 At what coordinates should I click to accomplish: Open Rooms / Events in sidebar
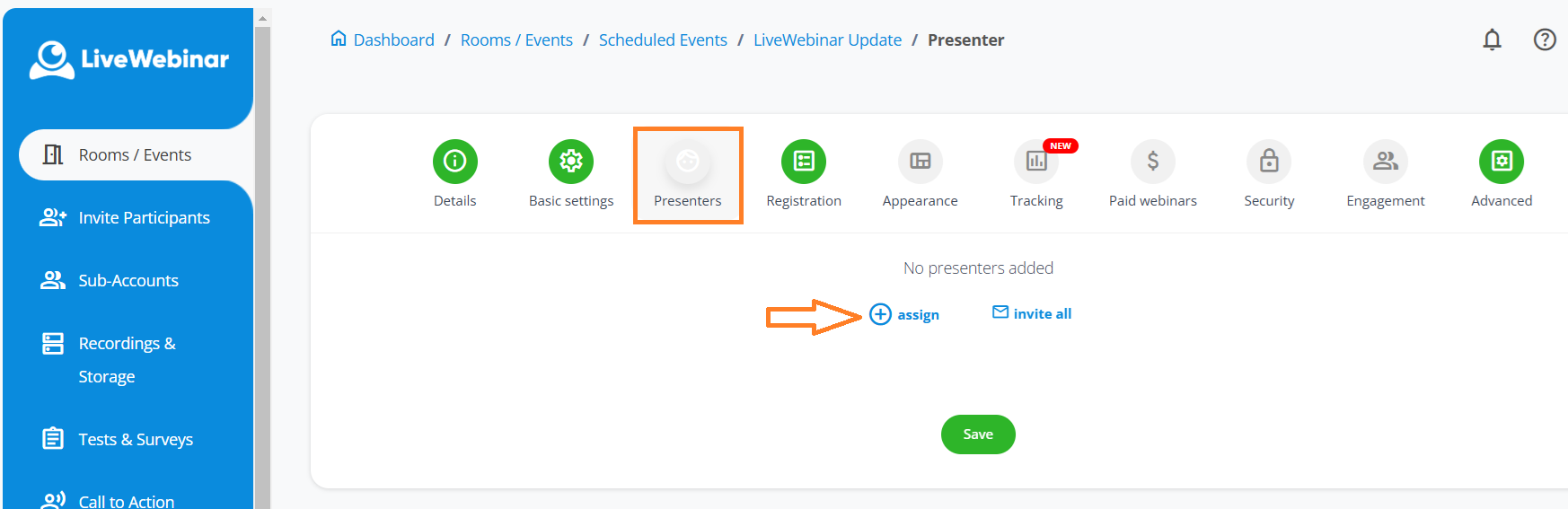[135, 155]
